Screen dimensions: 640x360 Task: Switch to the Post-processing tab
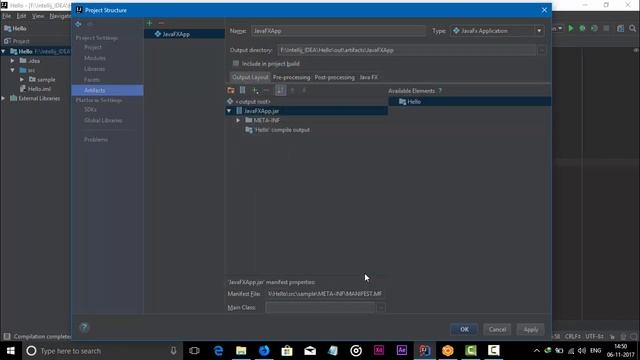coord(334,77)
